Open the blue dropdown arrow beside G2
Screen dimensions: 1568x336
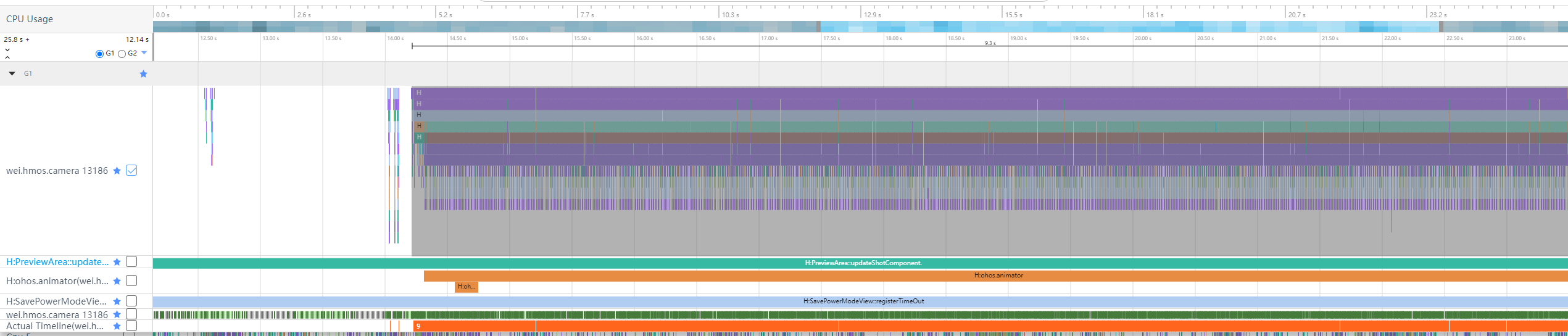click(x=144, y=53)
